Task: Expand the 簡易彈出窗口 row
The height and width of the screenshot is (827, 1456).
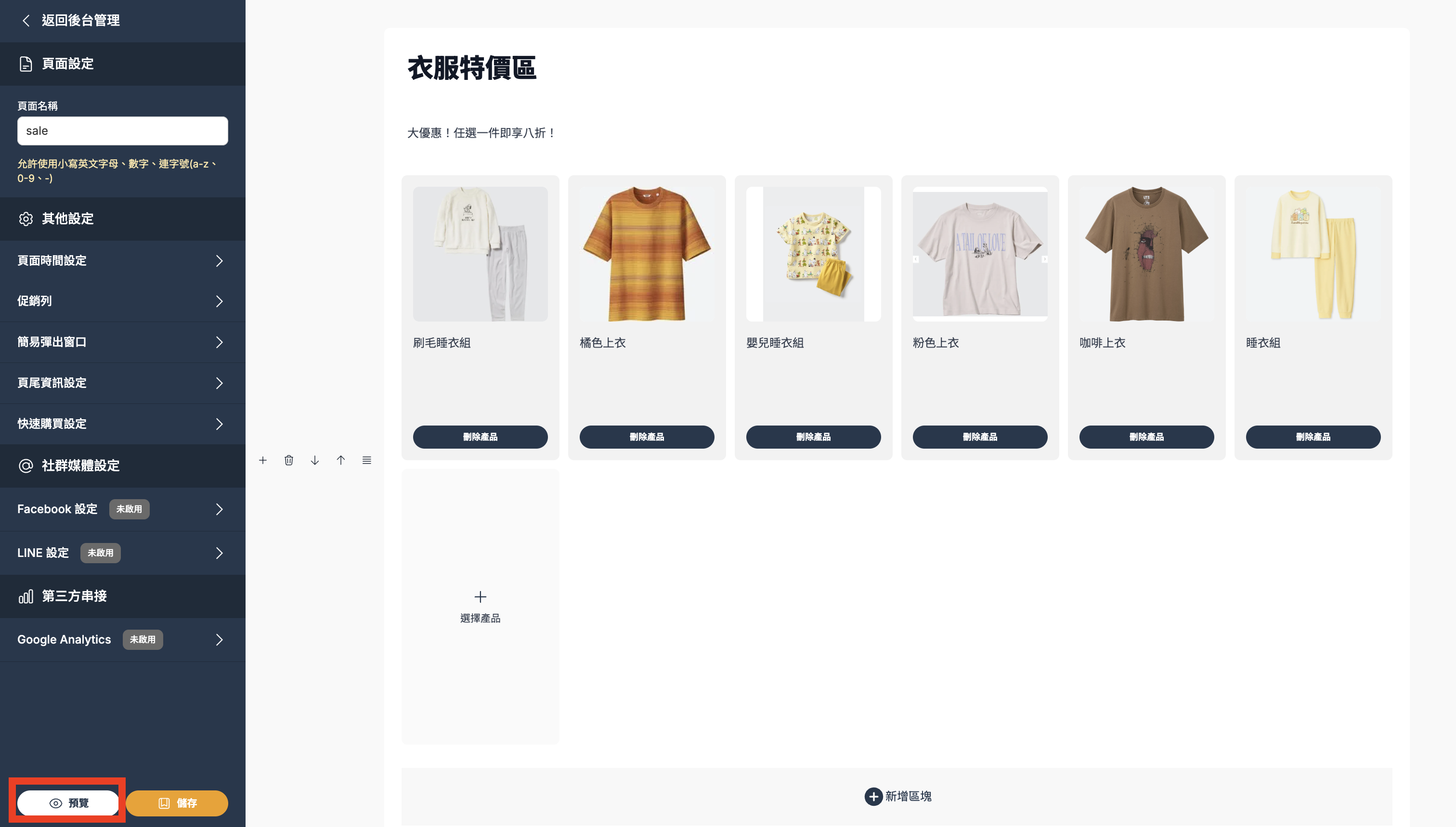Action: 123,342
